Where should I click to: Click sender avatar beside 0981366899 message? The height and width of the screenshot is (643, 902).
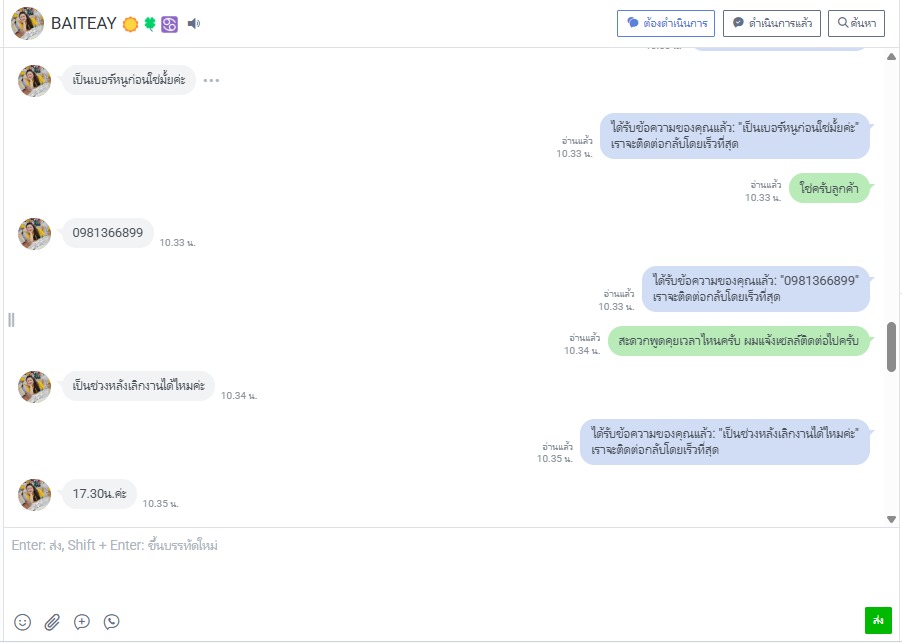(x=35, y=234)
